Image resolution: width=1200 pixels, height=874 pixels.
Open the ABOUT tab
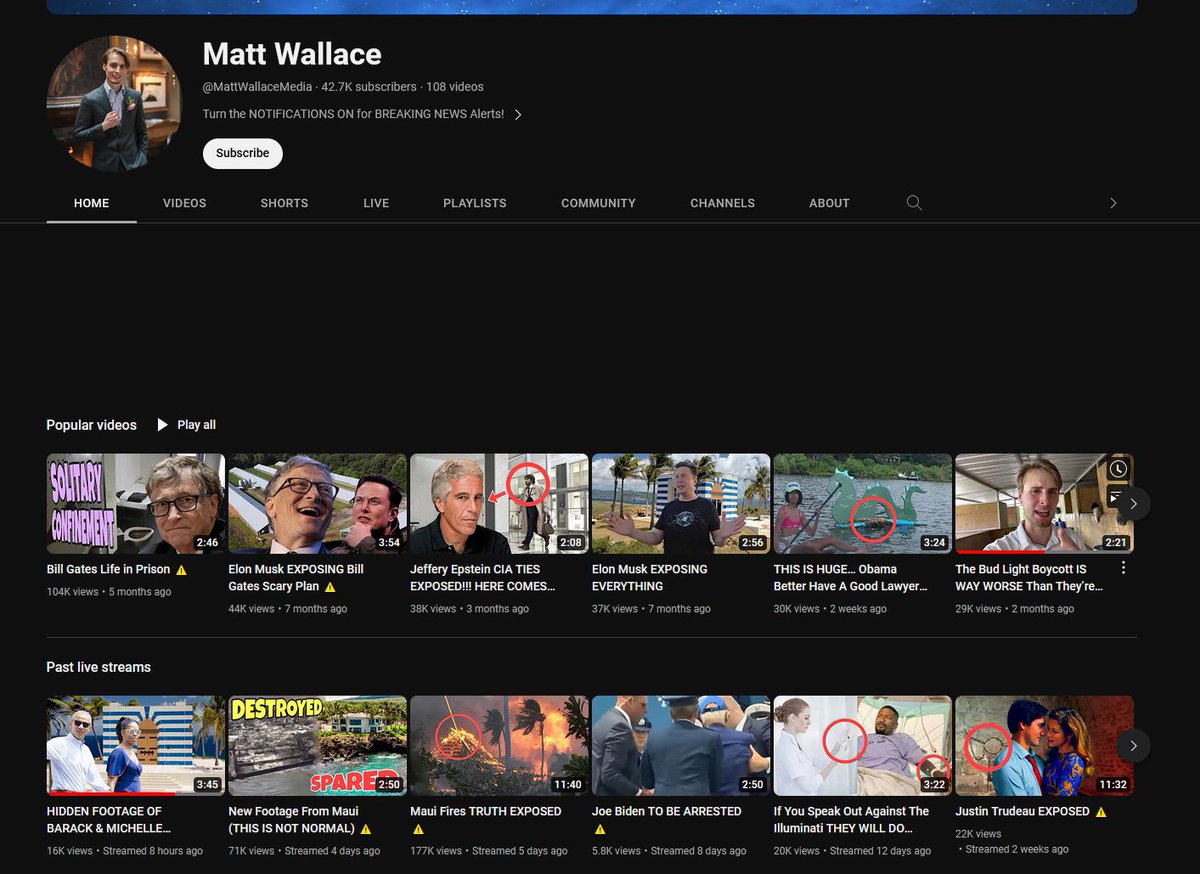[829, 203]
